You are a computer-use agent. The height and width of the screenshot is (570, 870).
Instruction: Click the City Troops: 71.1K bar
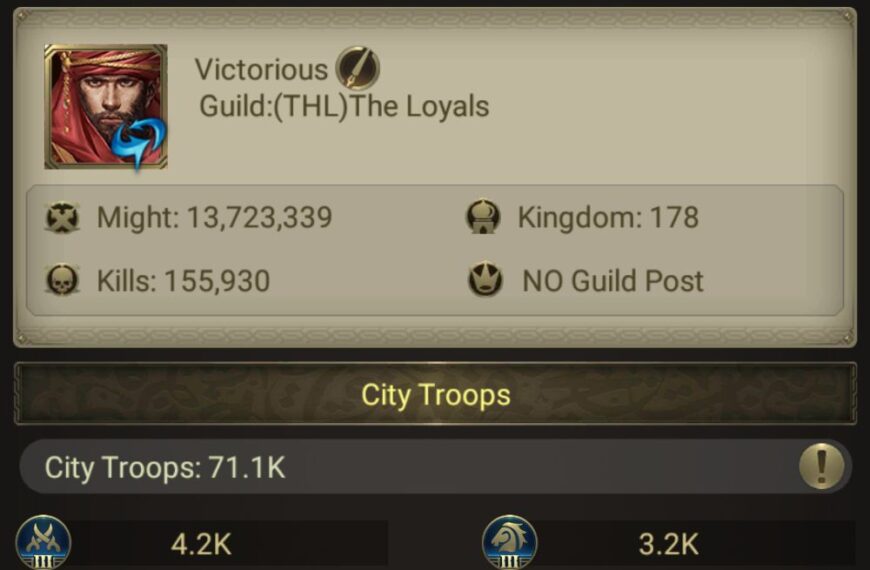tap(435, 467)
